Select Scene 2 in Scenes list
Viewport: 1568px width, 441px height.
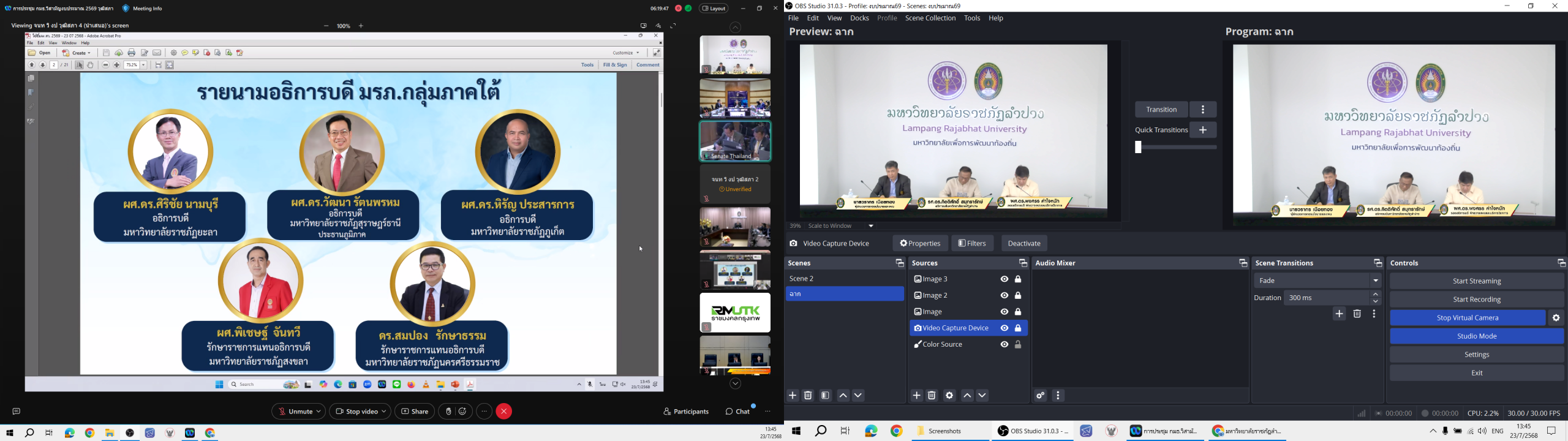[x=845, y=279]
